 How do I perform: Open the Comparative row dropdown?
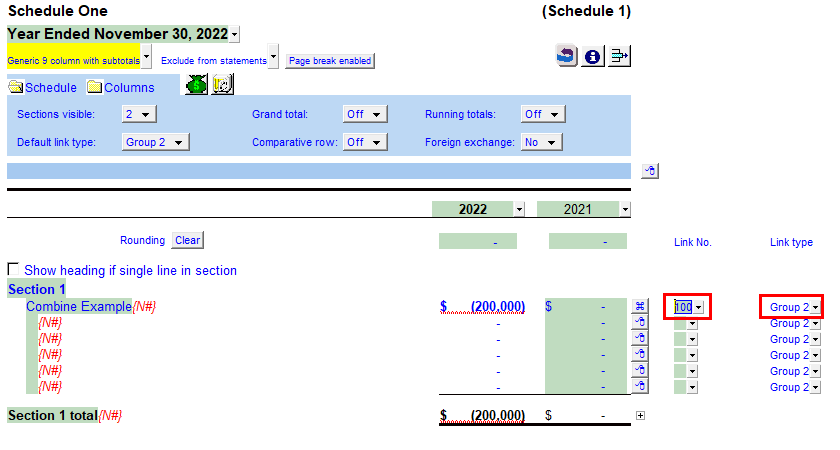tap(364, 142)
